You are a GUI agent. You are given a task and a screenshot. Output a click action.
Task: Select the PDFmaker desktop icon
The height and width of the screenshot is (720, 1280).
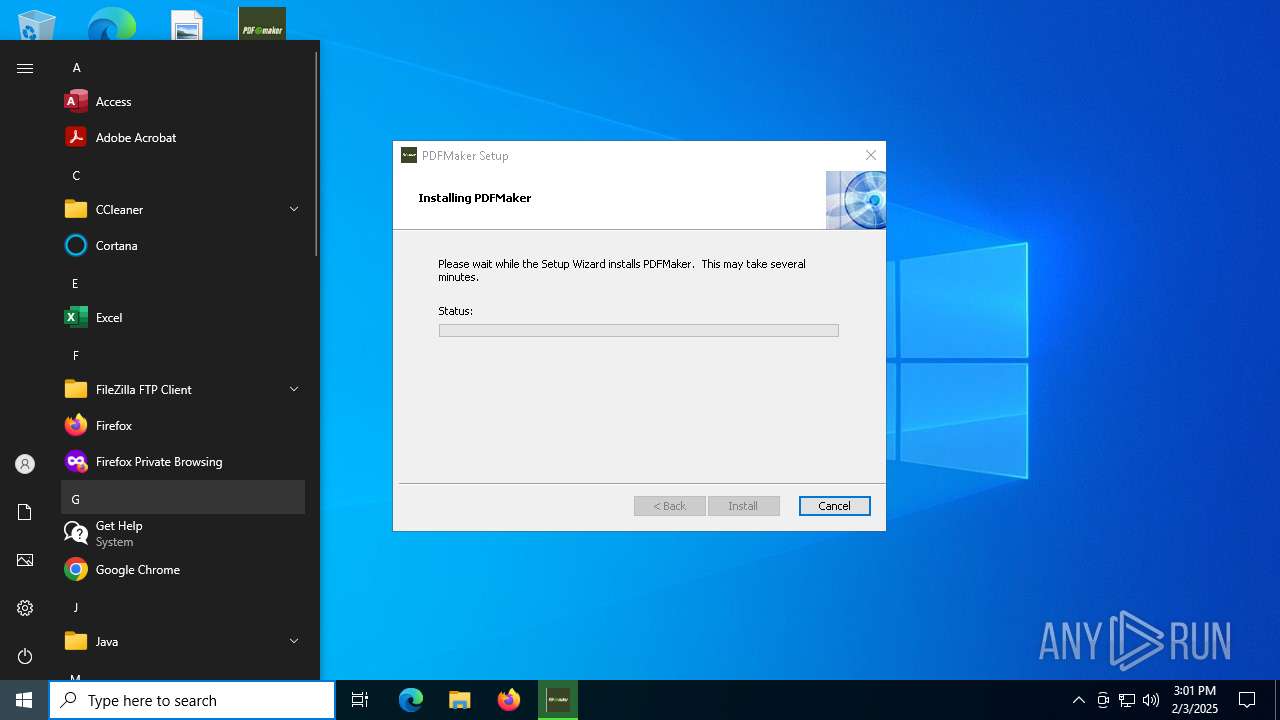(x=262, y=23)
